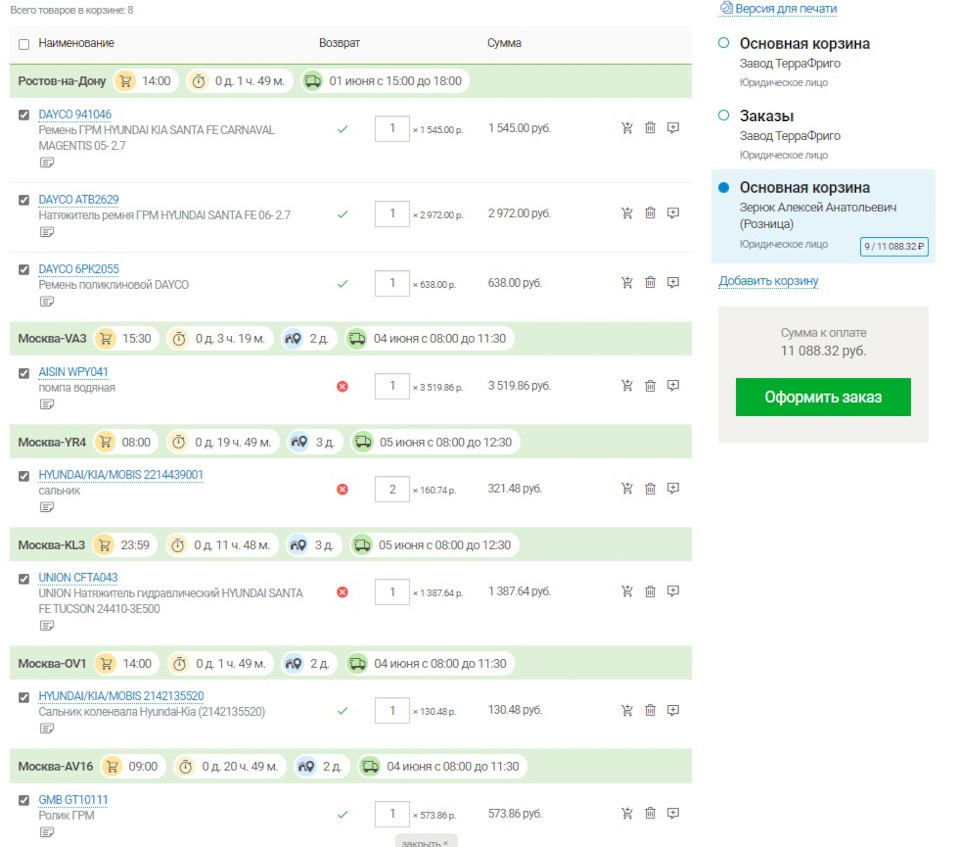Click quantity field for AISIN WPY041
This screenshot has height=847, width=960.
click(392, 386)
